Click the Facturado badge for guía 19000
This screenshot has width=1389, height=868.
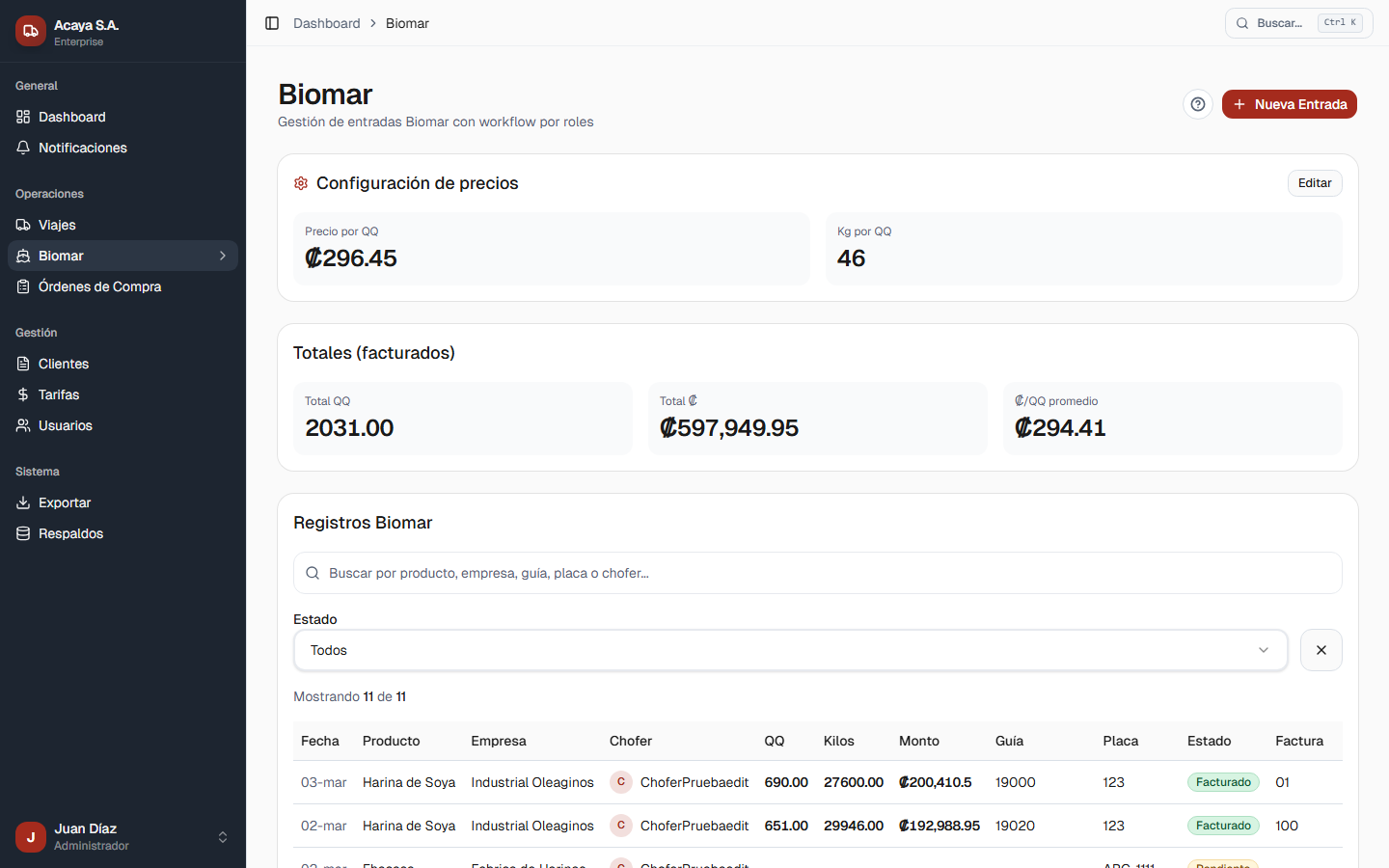pos(1222,782)
